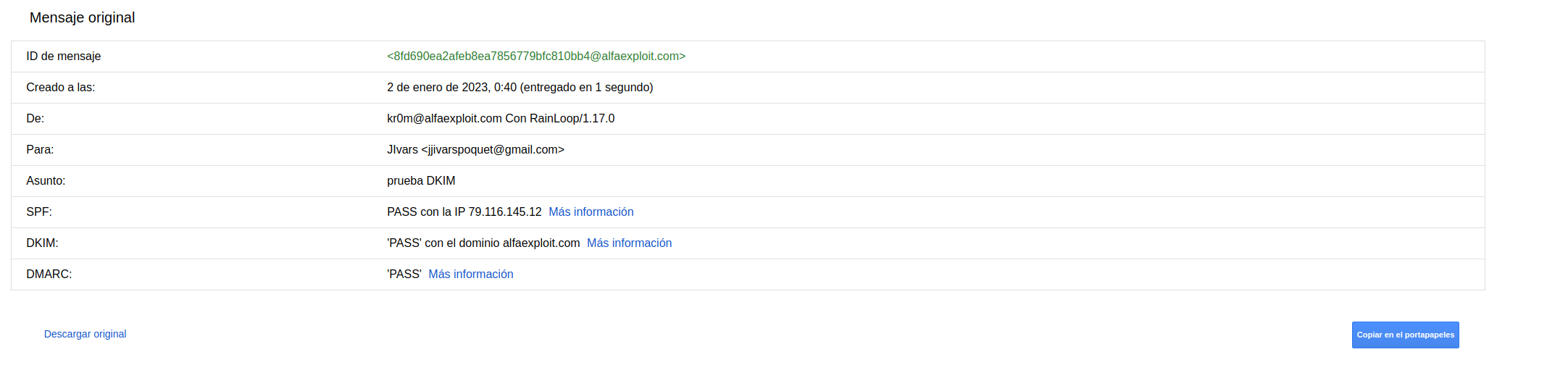Click the recipient jjivarspoquet@gmail.com text
1568x373 pixels.
(493, 149)
